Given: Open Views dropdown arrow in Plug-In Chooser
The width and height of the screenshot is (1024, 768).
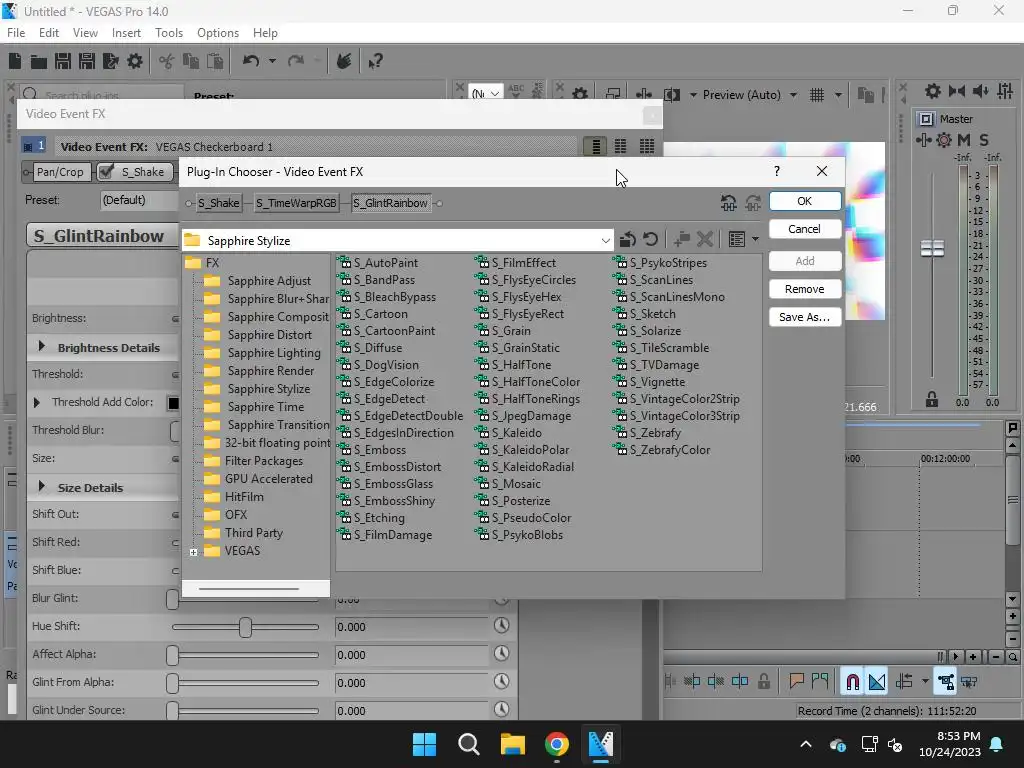Looking at the screenshot, I should point(755,240).
